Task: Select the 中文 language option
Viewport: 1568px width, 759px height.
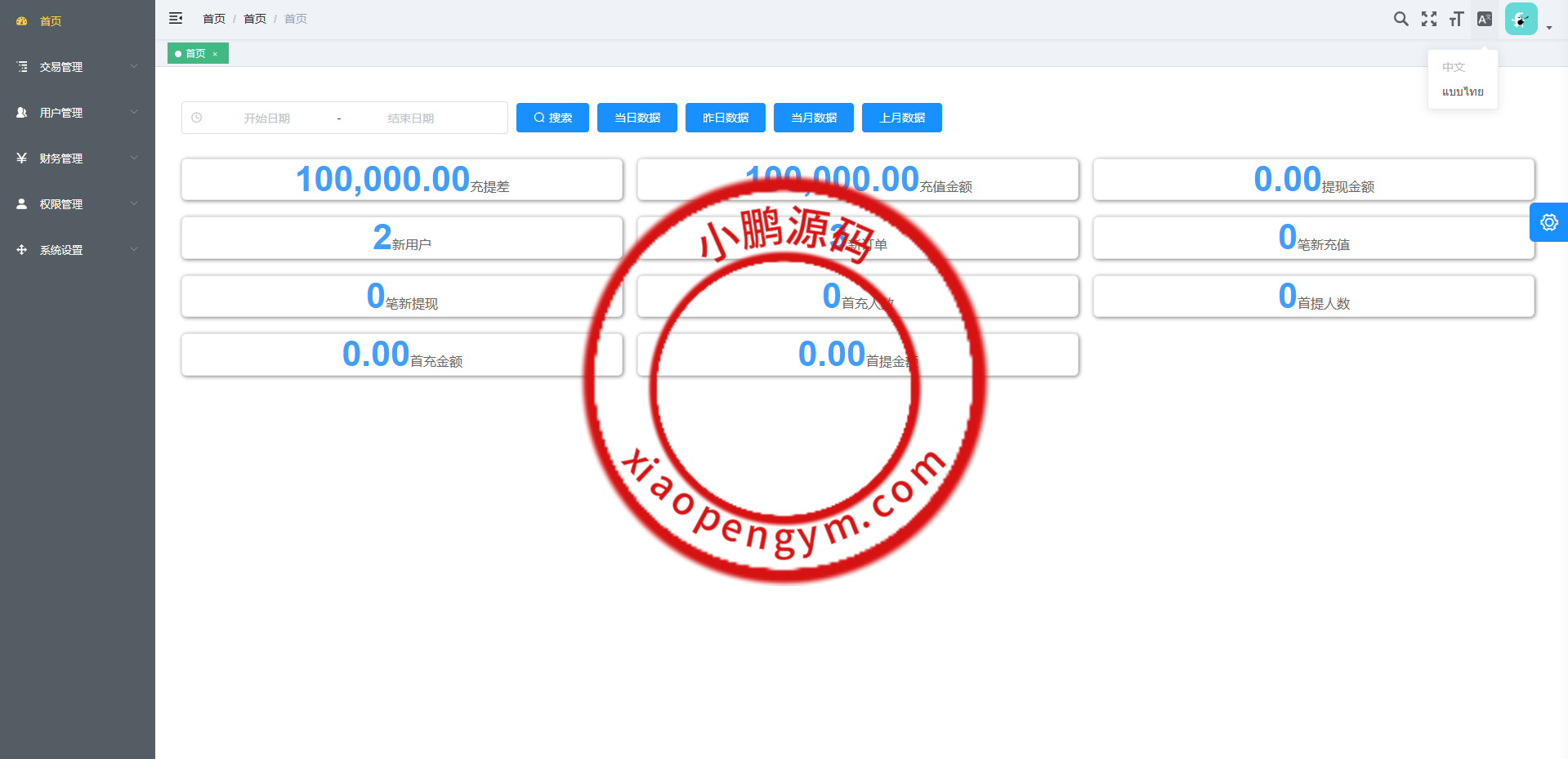Action: coord(1454,67)
